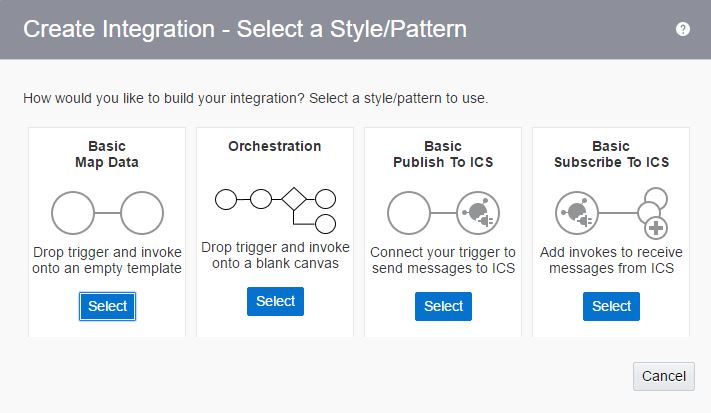Screen dimensions: 711x413
Task: Click the diamond node in Orchestration diagram
Action: [294, 199]
